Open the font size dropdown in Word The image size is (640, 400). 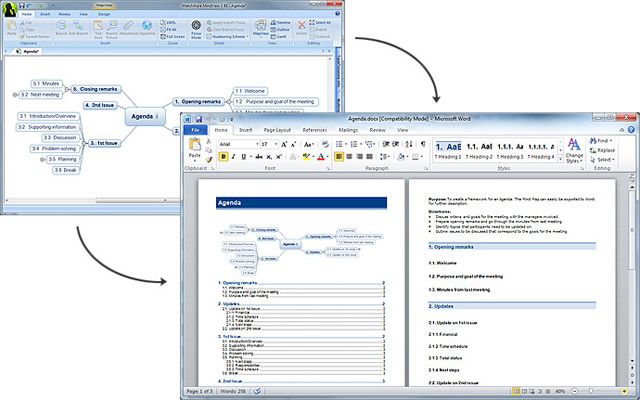tap(277, 144)
